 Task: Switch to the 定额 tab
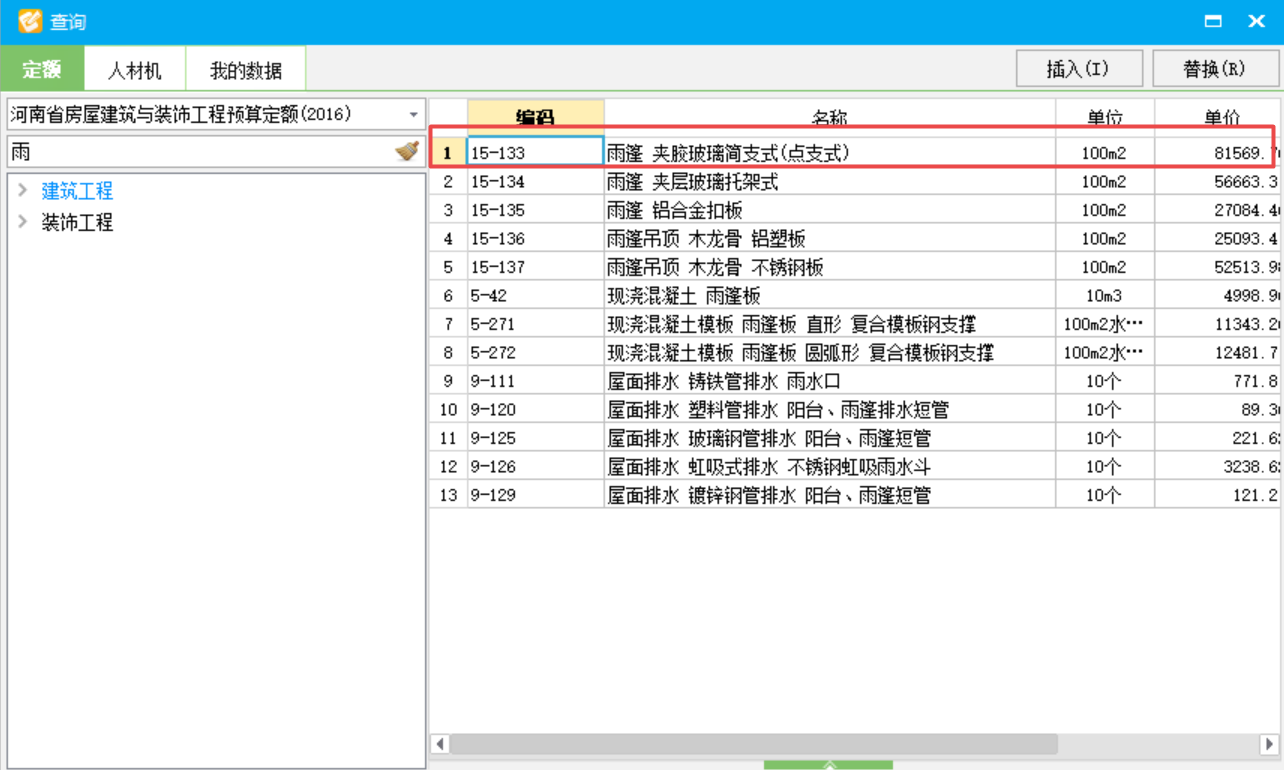[42, 70]
